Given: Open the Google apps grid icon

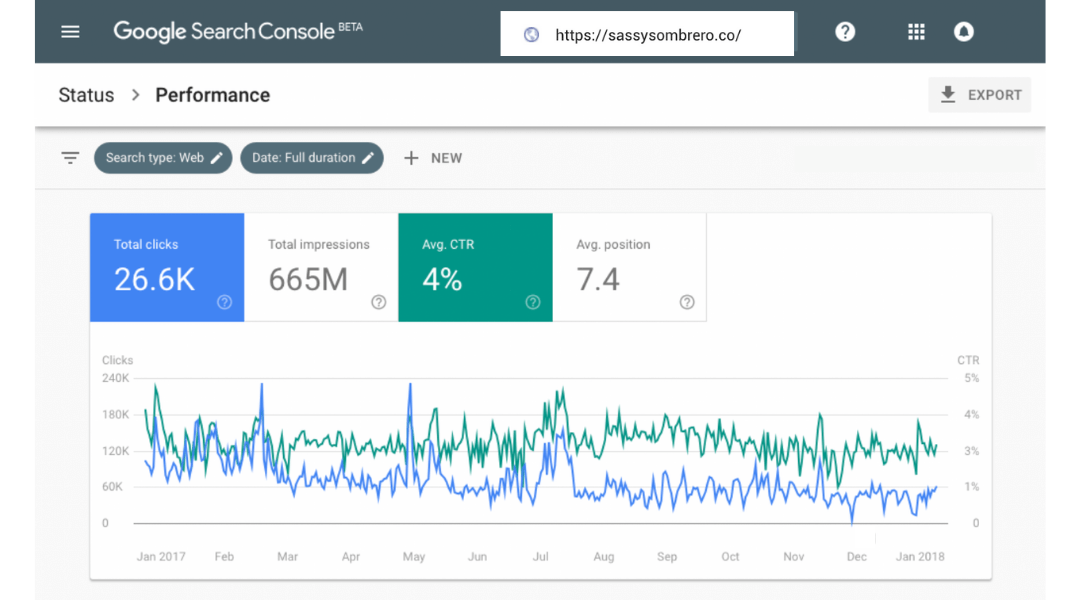Looking at the screenshot, I should [916, 32].
